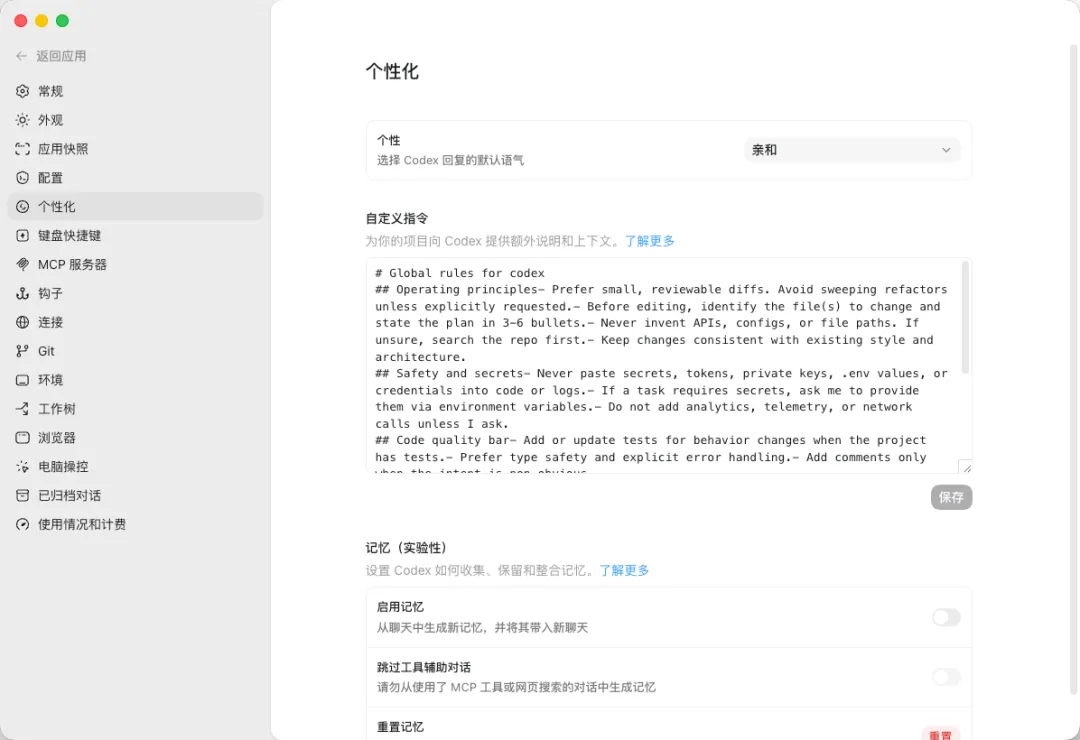Viewport: 1080px width, 740px height.
Task: Toggle the 跳过工具辅助对话 switch
Action: click(946, 677)
